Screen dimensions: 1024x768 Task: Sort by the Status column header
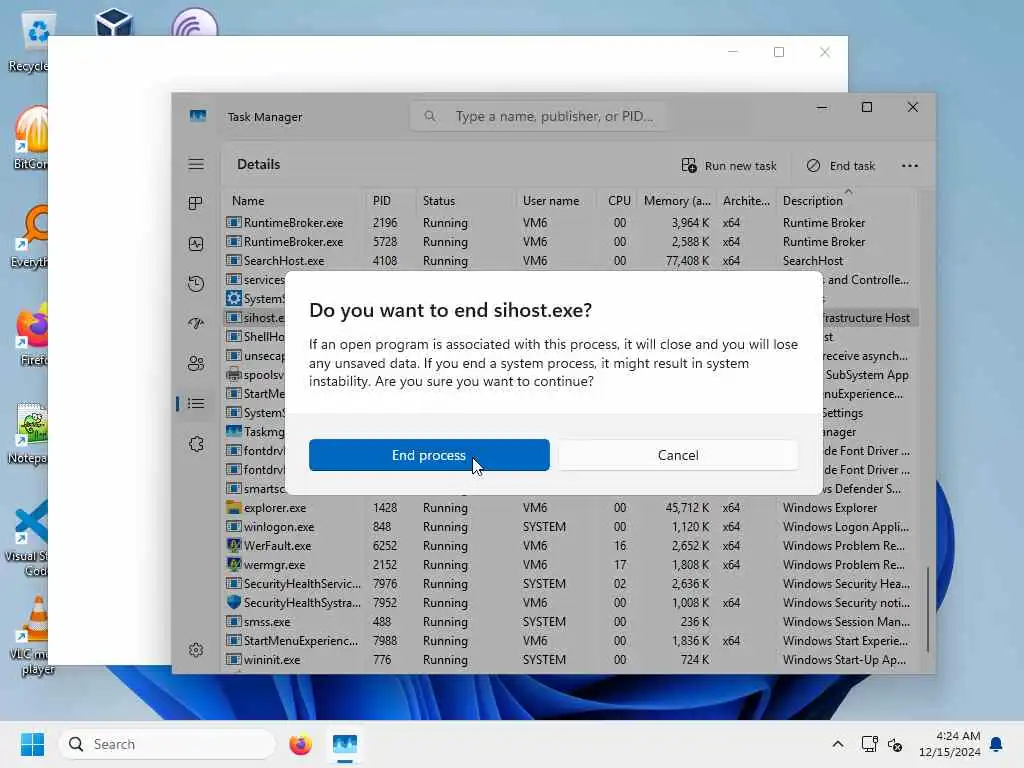point(466,201)
